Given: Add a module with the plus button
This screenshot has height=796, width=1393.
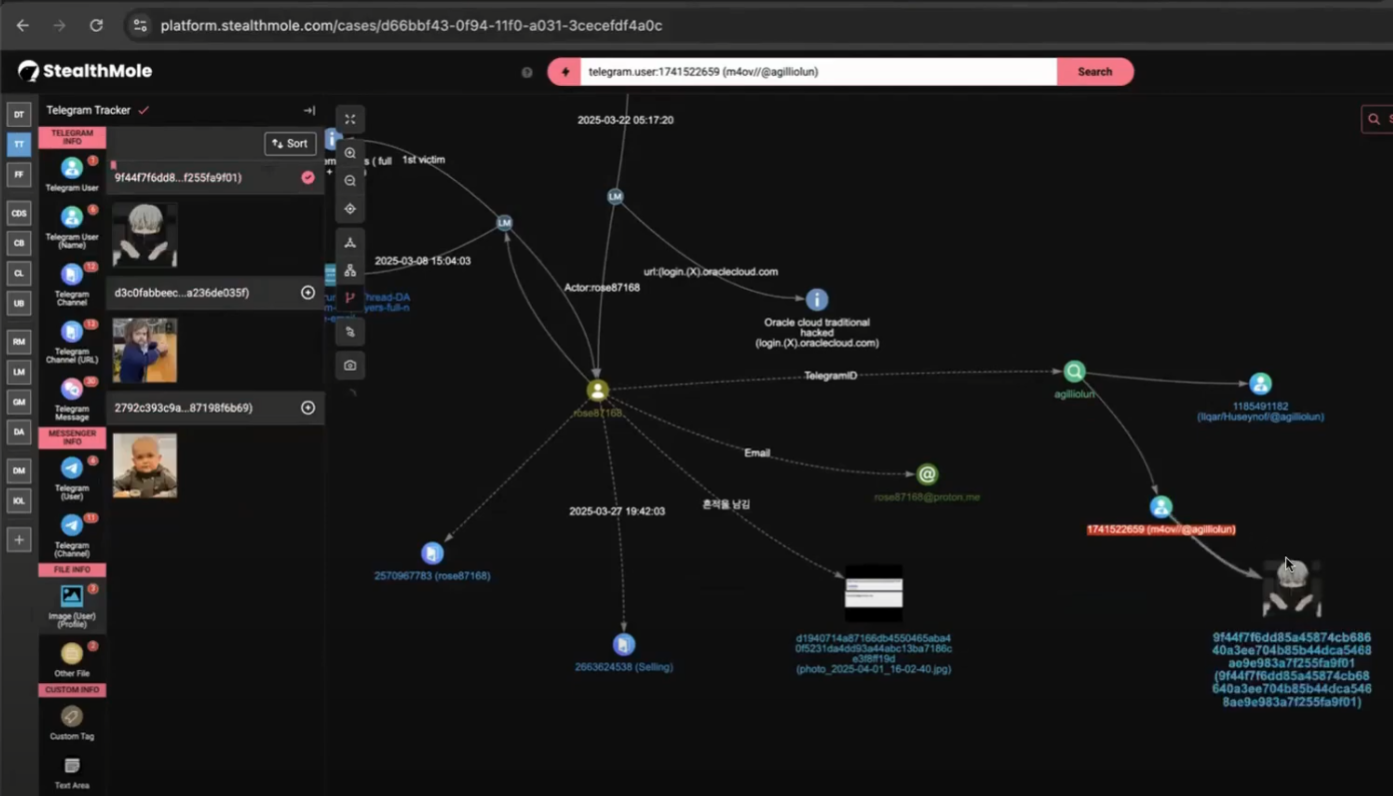Looking at the screenshot, I should [19, 540].
